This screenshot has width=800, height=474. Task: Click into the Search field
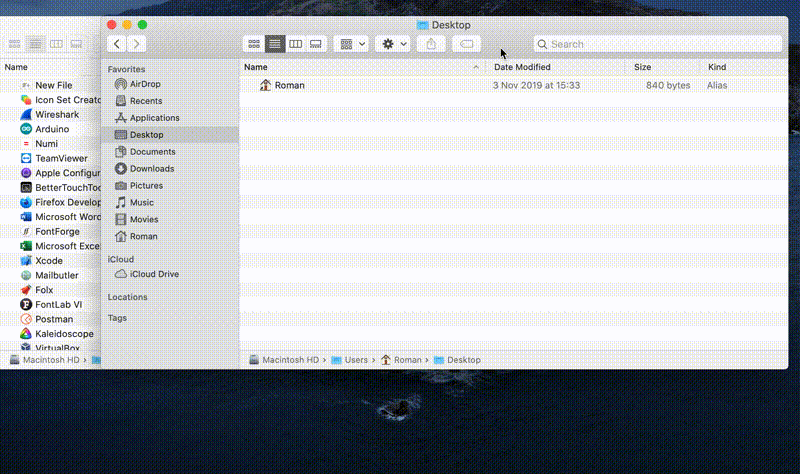[658, 44]
